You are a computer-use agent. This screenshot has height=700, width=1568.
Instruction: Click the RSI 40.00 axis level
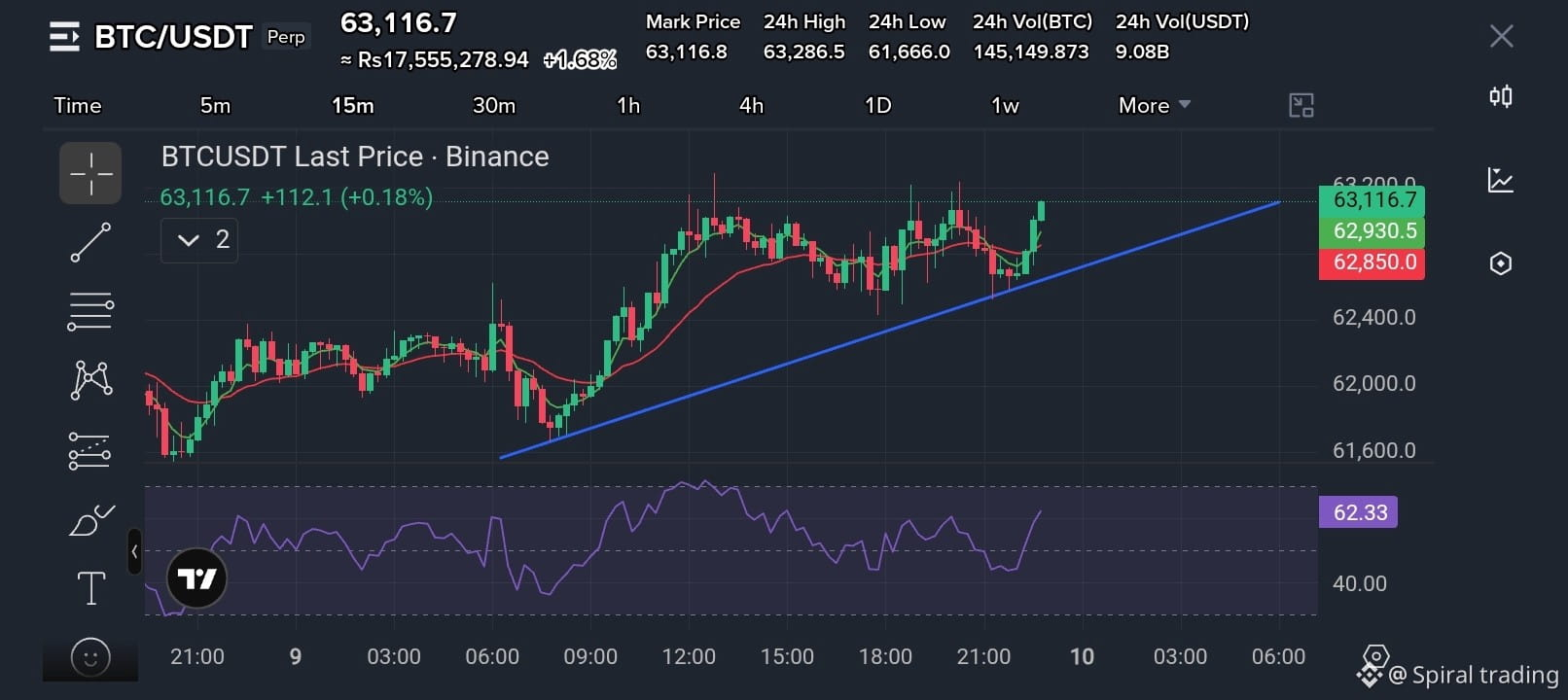[x=1359, y=583]
